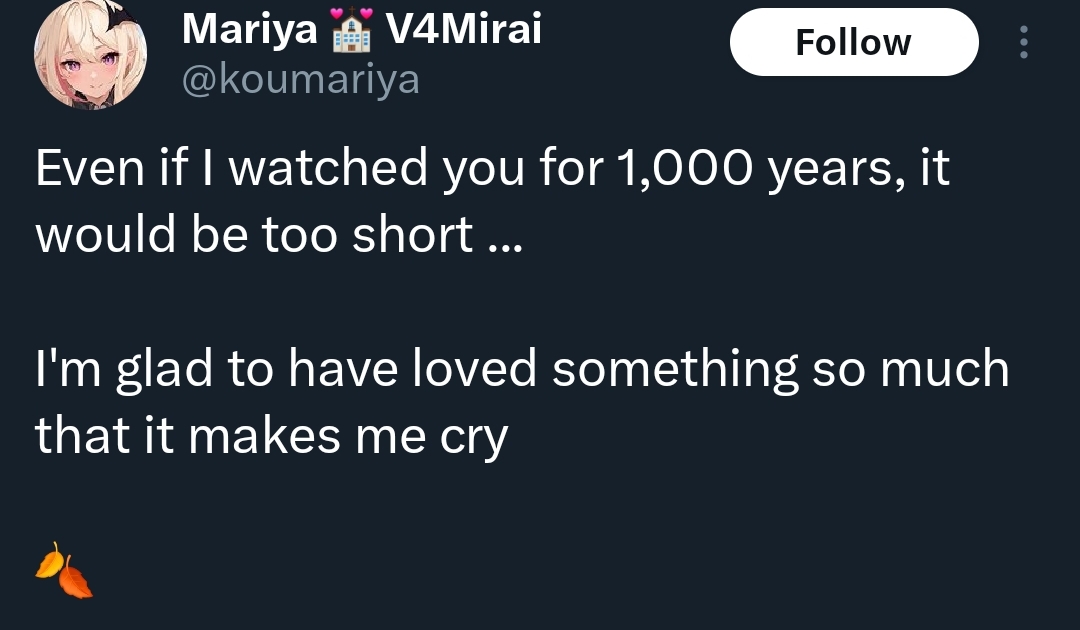The image size is (1080, 630).
Task: Click the fallen leaves emoji
Action: point(64,571)
